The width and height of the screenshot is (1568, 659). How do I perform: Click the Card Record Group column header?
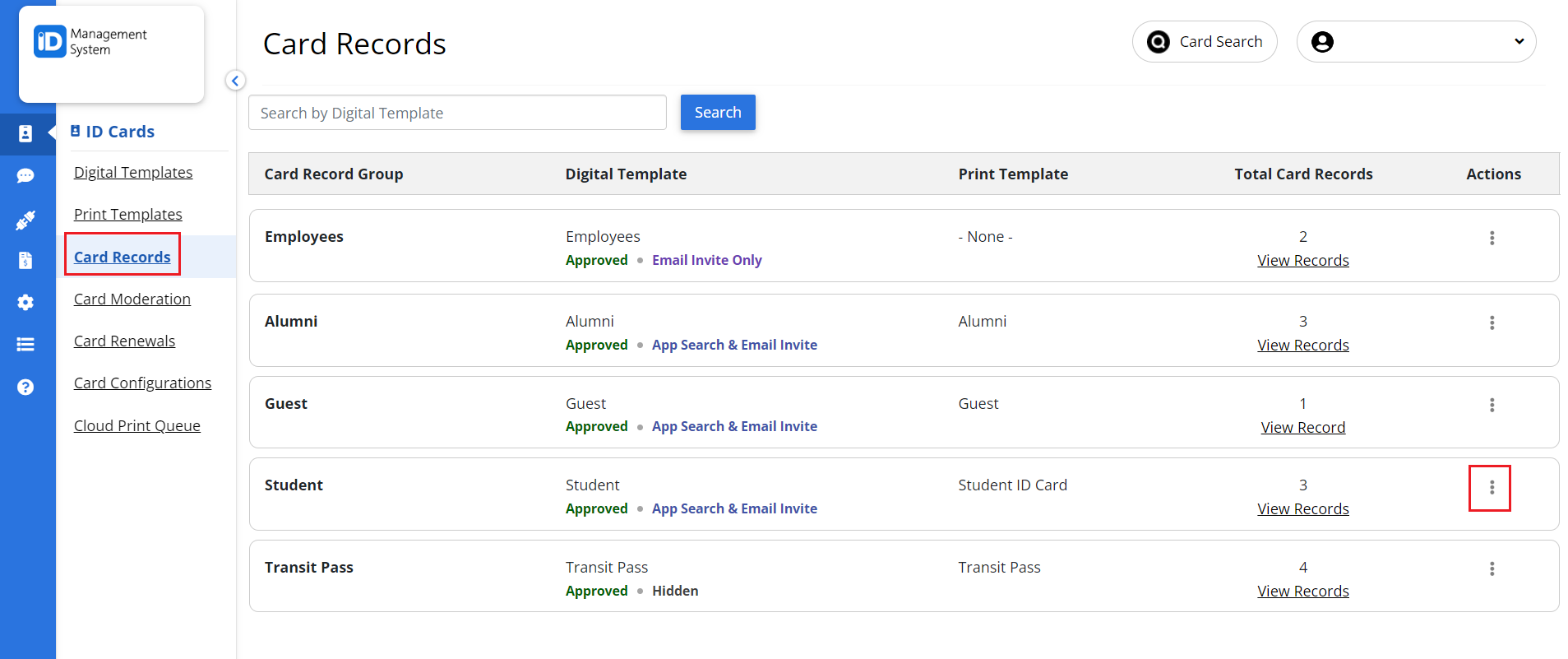click(334, 174)
